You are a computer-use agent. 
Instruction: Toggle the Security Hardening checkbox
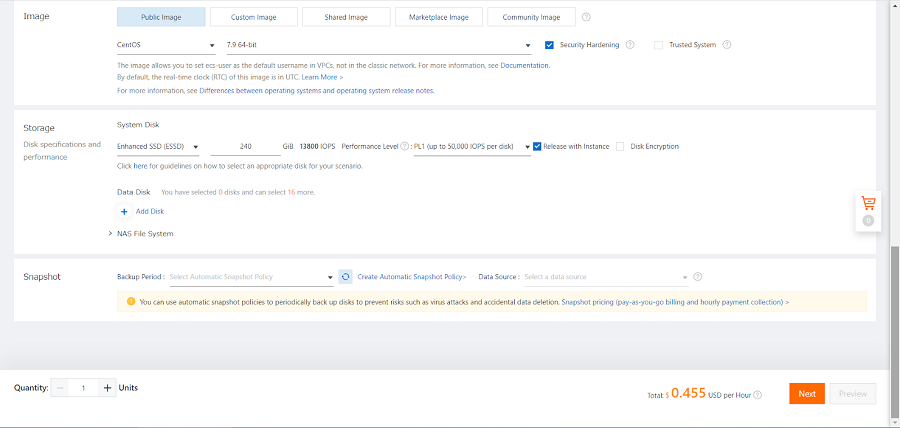pyautogui.click(x=550, y=45)
